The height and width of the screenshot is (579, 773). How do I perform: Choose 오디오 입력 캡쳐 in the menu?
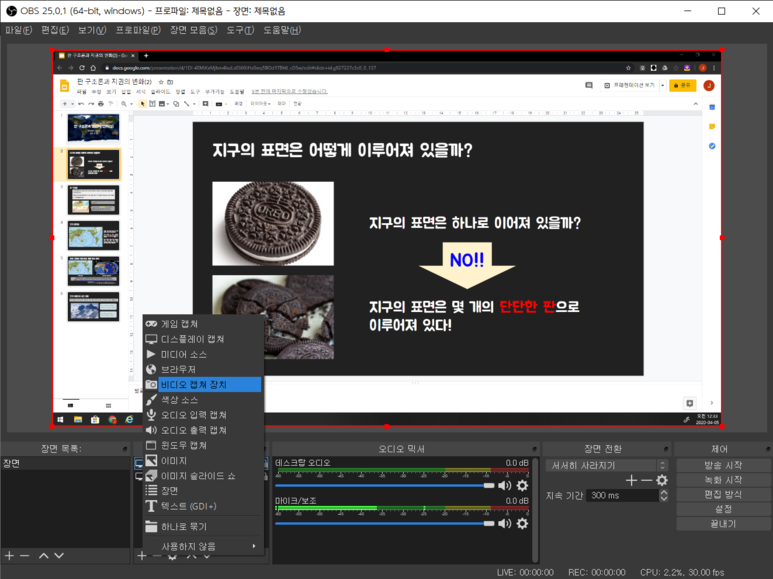pyautogui.click(x=203, y=415)
